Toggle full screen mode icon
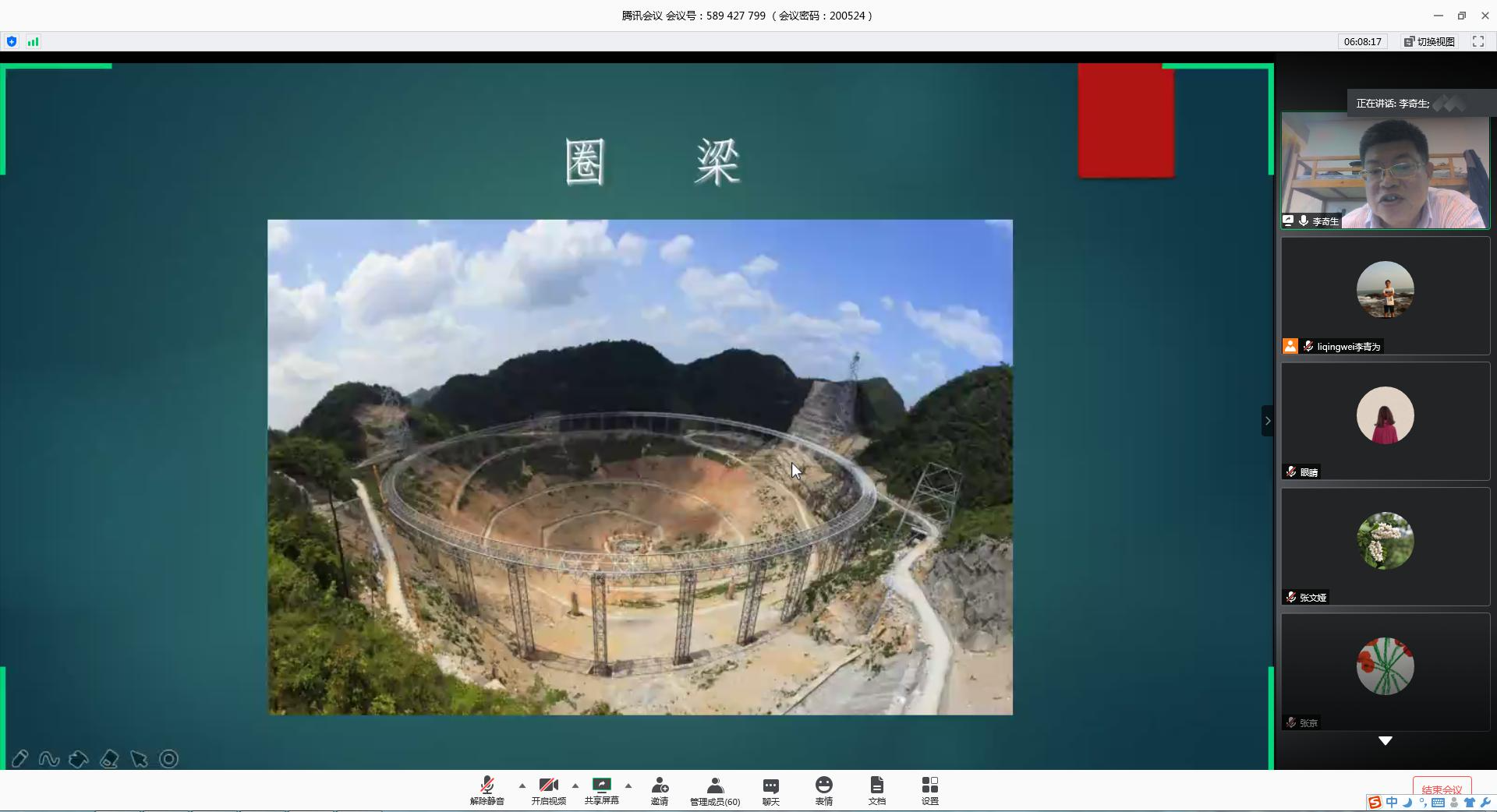This screenshot has height=812, width=1497. pyautogui.click(x=1478, y=42)
